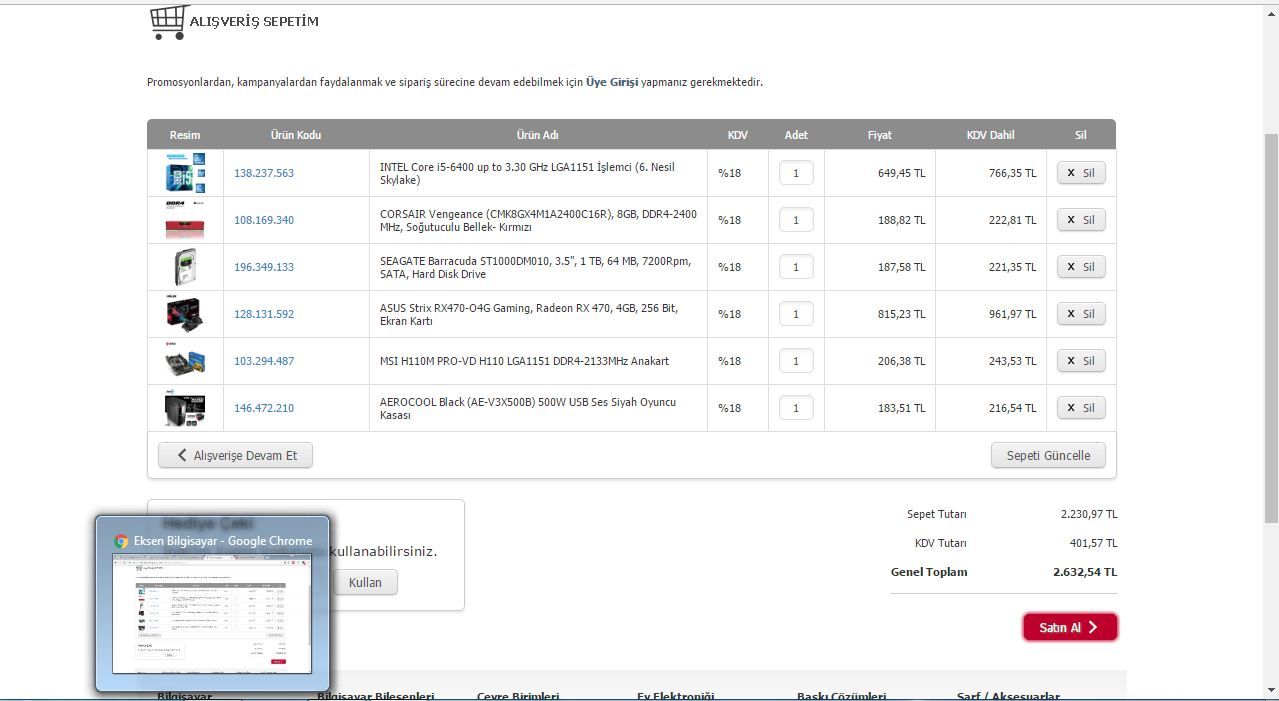Screen dimensions: 1279x701
Task: Edit quantity field for Corsair Vengeance memory
Action: pos(796,220)
